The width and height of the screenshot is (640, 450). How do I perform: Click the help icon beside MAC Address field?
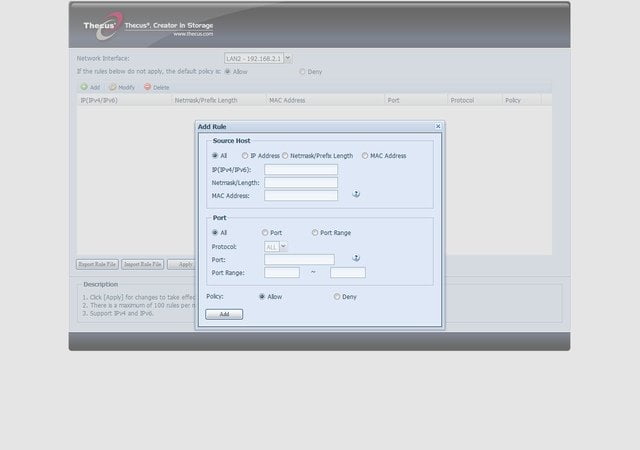click(x=356, y=194)
